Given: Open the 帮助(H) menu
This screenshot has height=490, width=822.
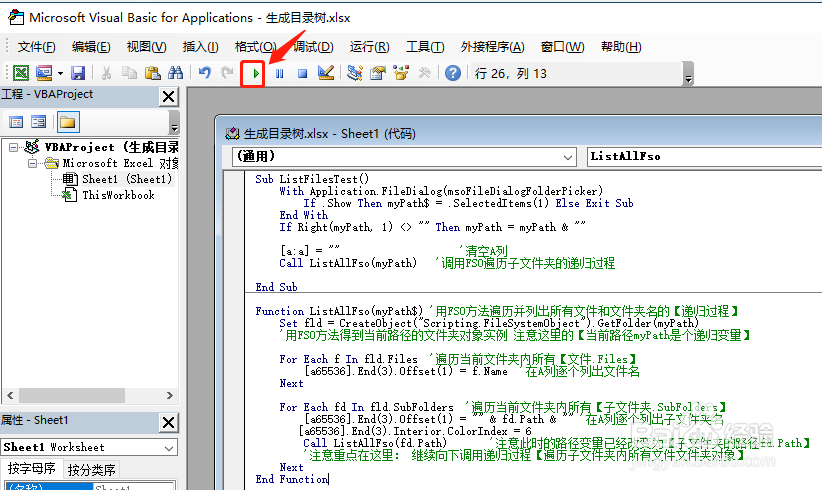Looking at the screenshot, I should [x=621, y=47].
